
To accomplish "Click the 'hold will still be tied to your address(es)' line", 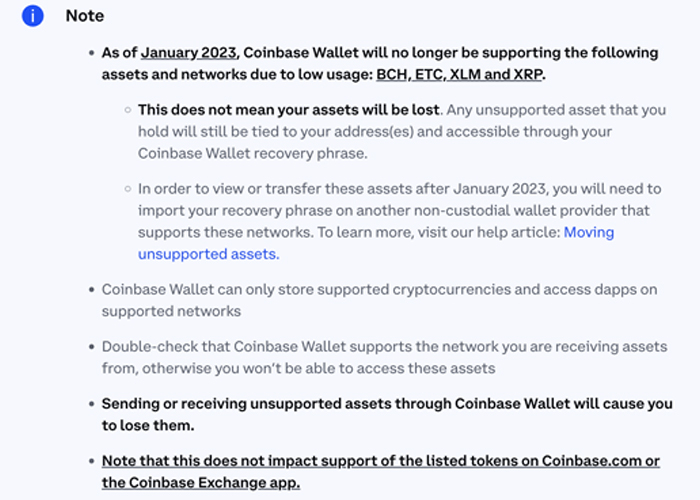I will tap(375, 132).
